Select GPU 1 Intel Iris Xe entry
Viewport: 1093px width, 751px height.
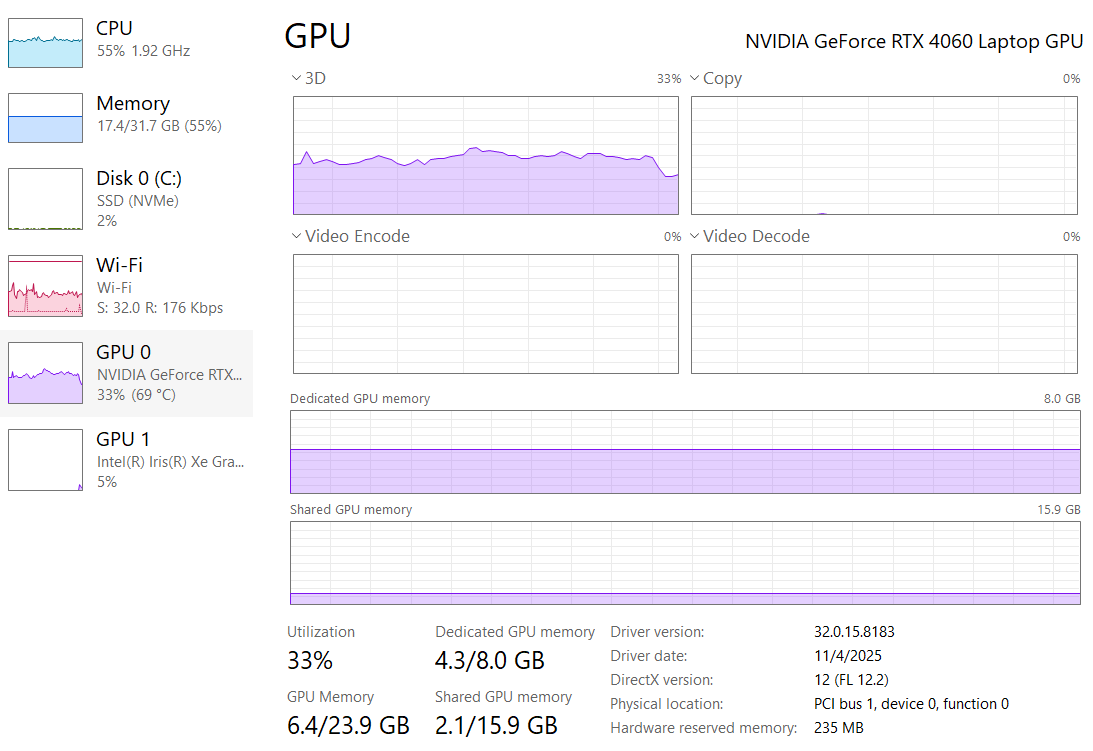point(170,461)
